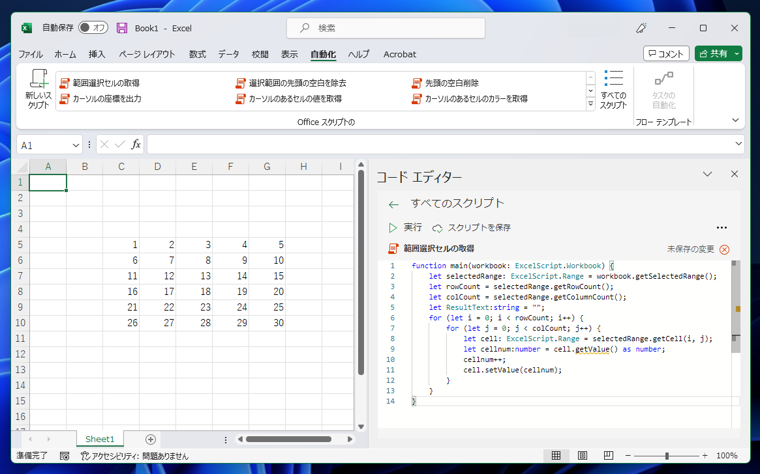This screenshot has width=760, height=474.
Task: Click the cancel X icon in formula bar
Action: click(x=104, y=144)
